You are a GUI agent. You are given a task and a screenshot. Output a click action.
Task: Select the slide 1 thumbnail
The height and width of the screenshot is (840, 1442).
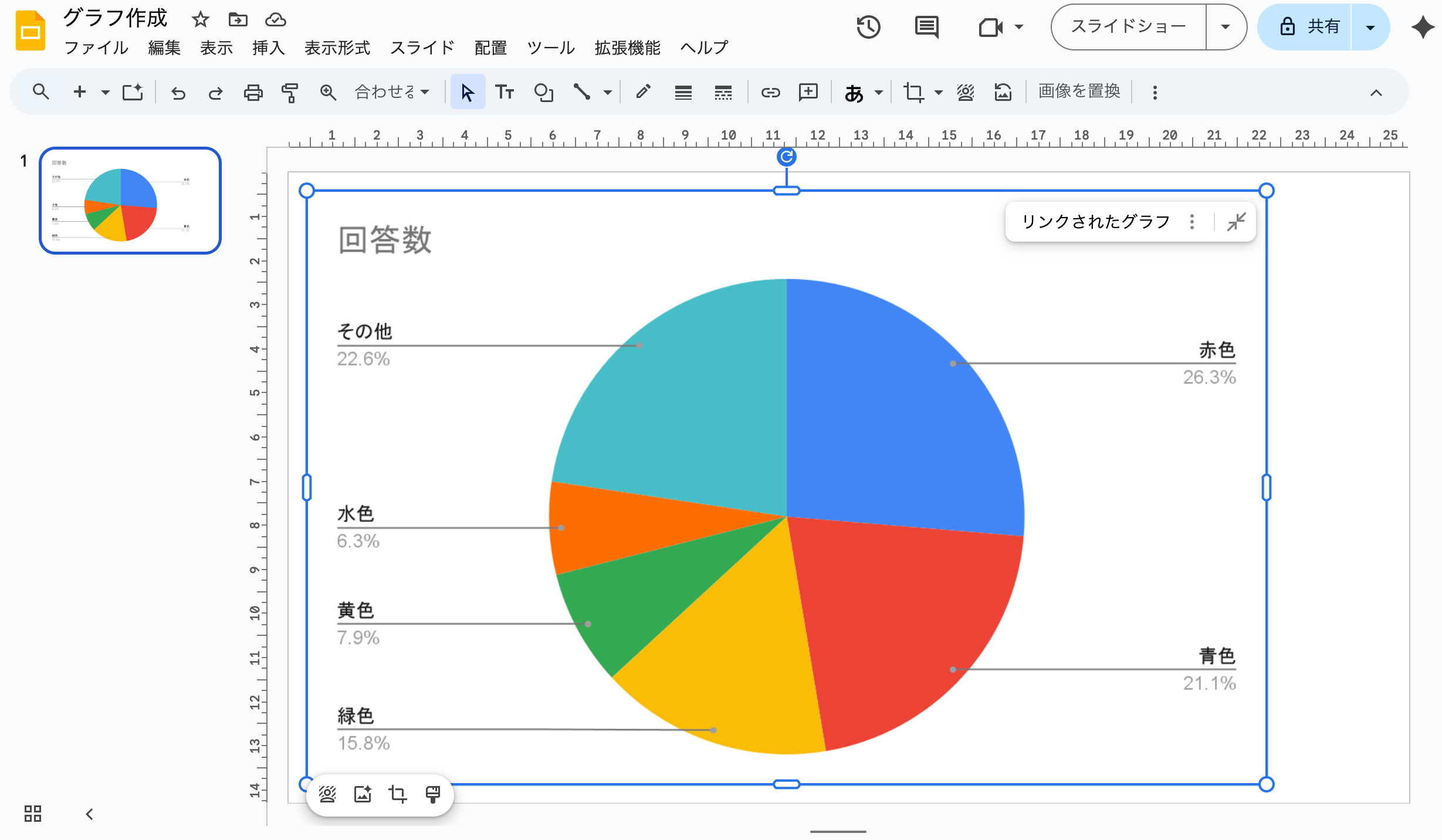point(130,201)
